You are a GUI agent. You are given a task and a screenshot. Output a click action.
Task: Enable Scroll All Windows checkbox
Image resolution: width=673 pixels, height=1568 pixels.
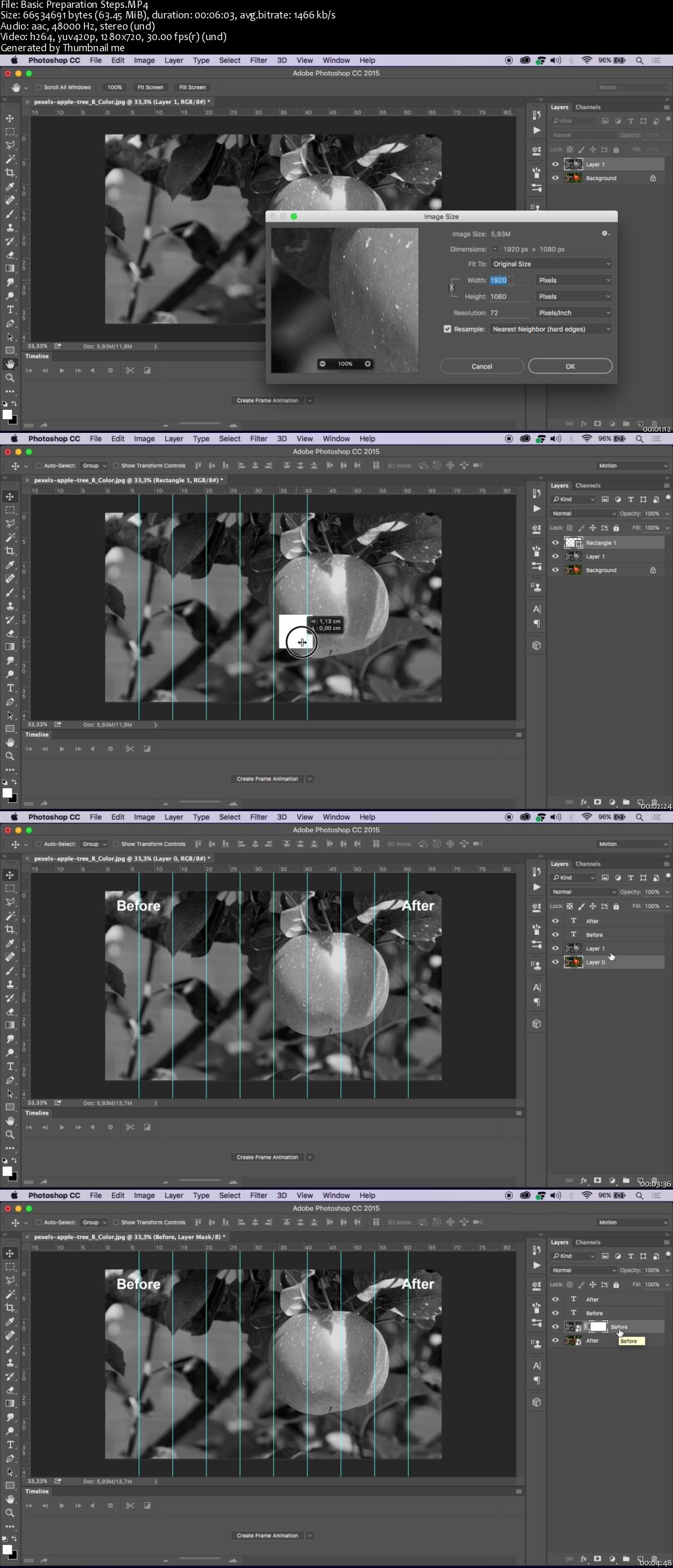coord(39,87)
